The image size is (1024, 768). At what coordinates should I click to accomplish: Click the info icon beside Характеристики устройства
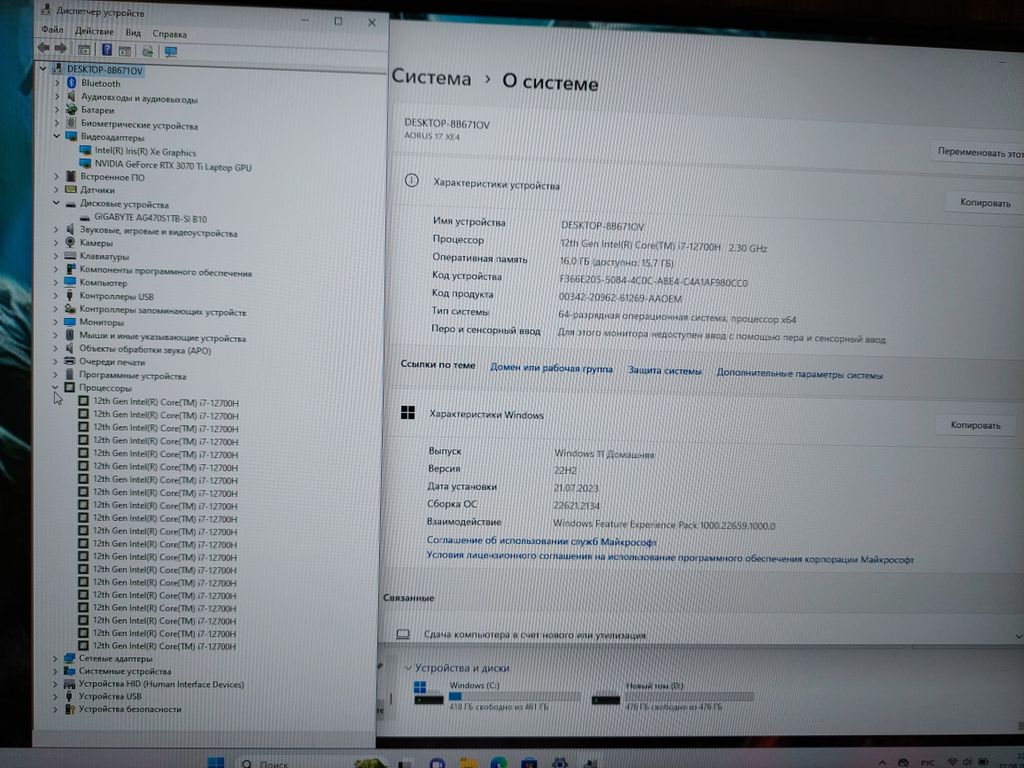[x=411, y=180]
